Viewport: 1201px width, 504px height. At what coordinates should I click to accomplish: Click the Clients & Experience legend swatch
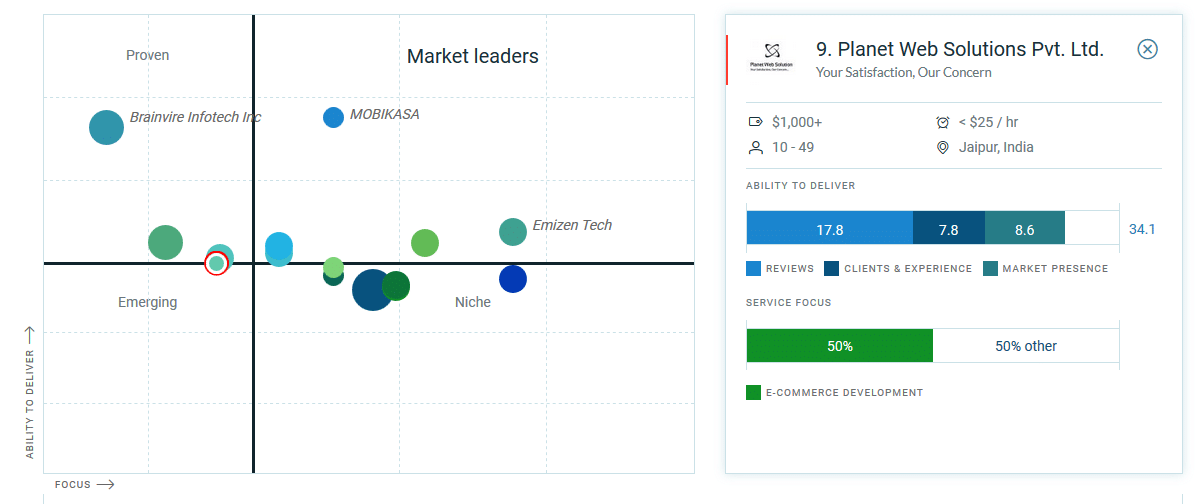click(x=832, y=268)
